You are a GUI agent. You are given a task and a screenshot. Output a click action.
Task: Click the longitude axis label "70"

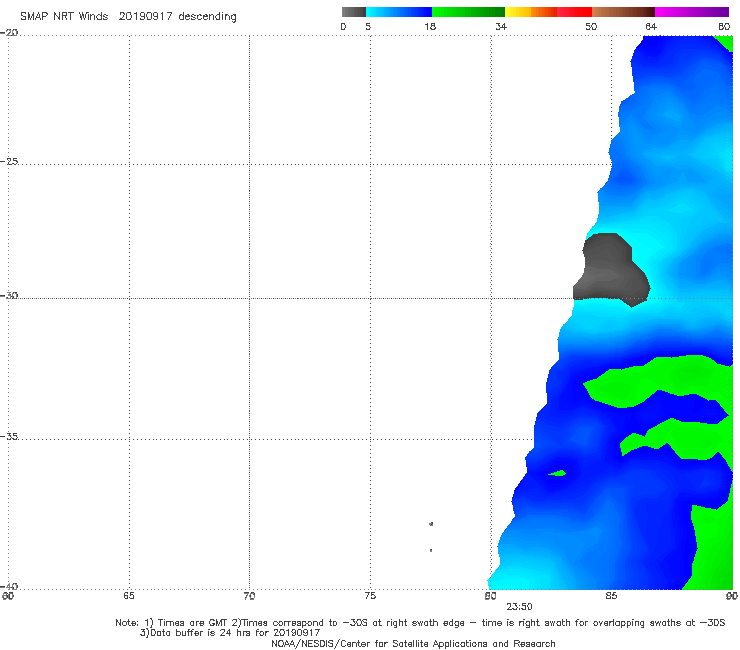click(x=249, y=596)
